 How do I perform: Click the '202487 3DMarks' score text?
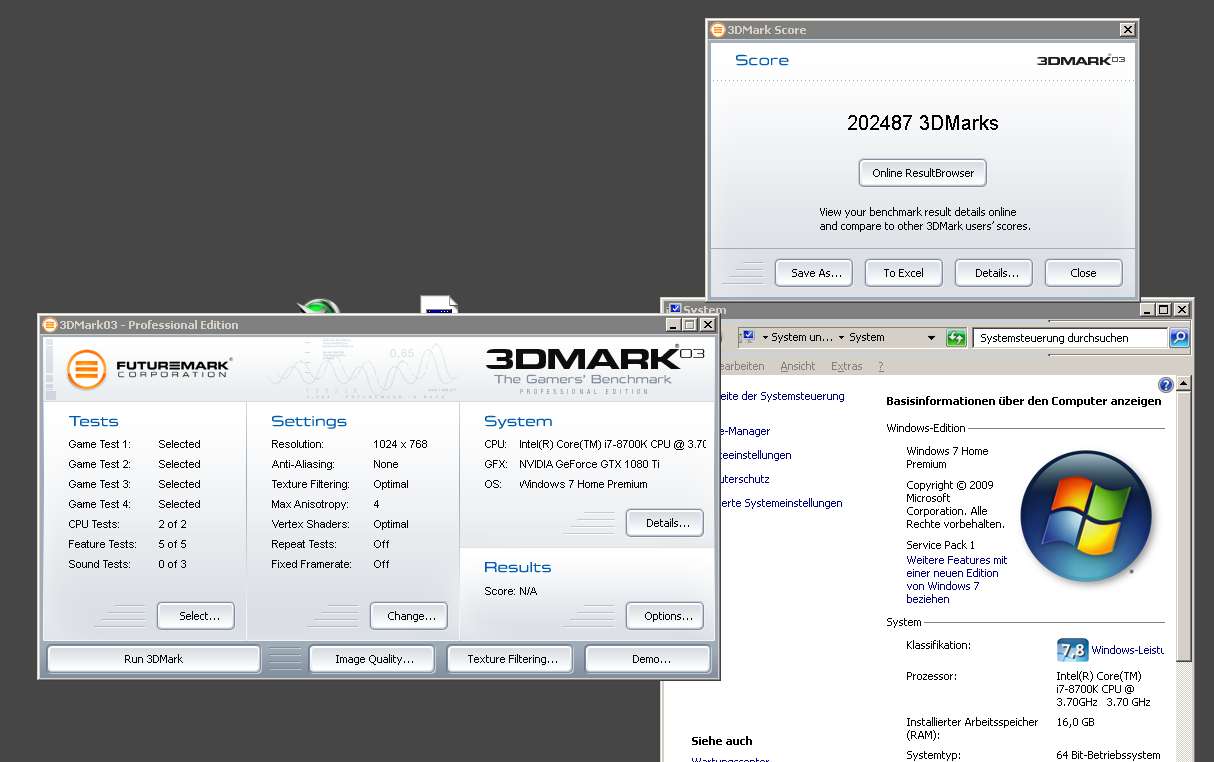923,123
